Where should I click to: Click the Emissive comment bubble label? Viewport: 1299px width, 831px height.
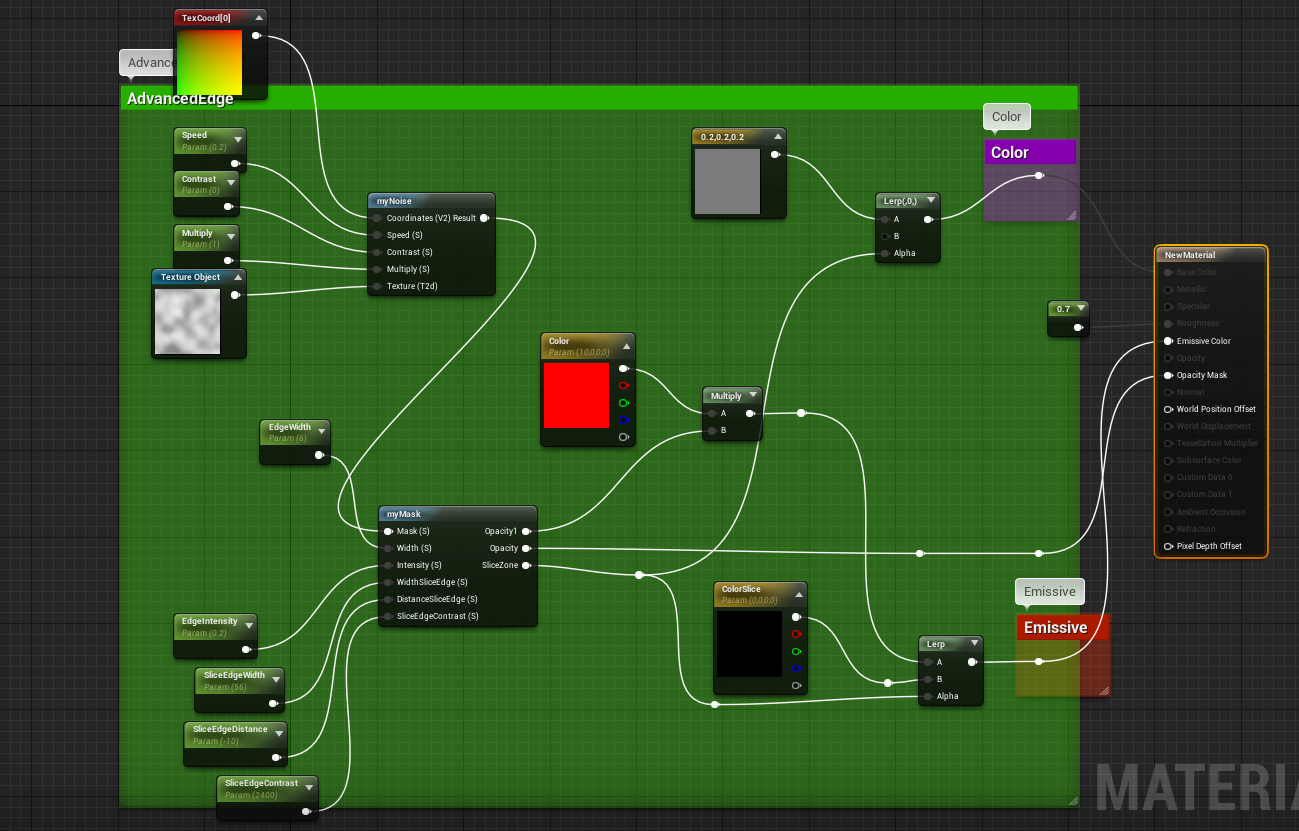(x=1049, y=591)
